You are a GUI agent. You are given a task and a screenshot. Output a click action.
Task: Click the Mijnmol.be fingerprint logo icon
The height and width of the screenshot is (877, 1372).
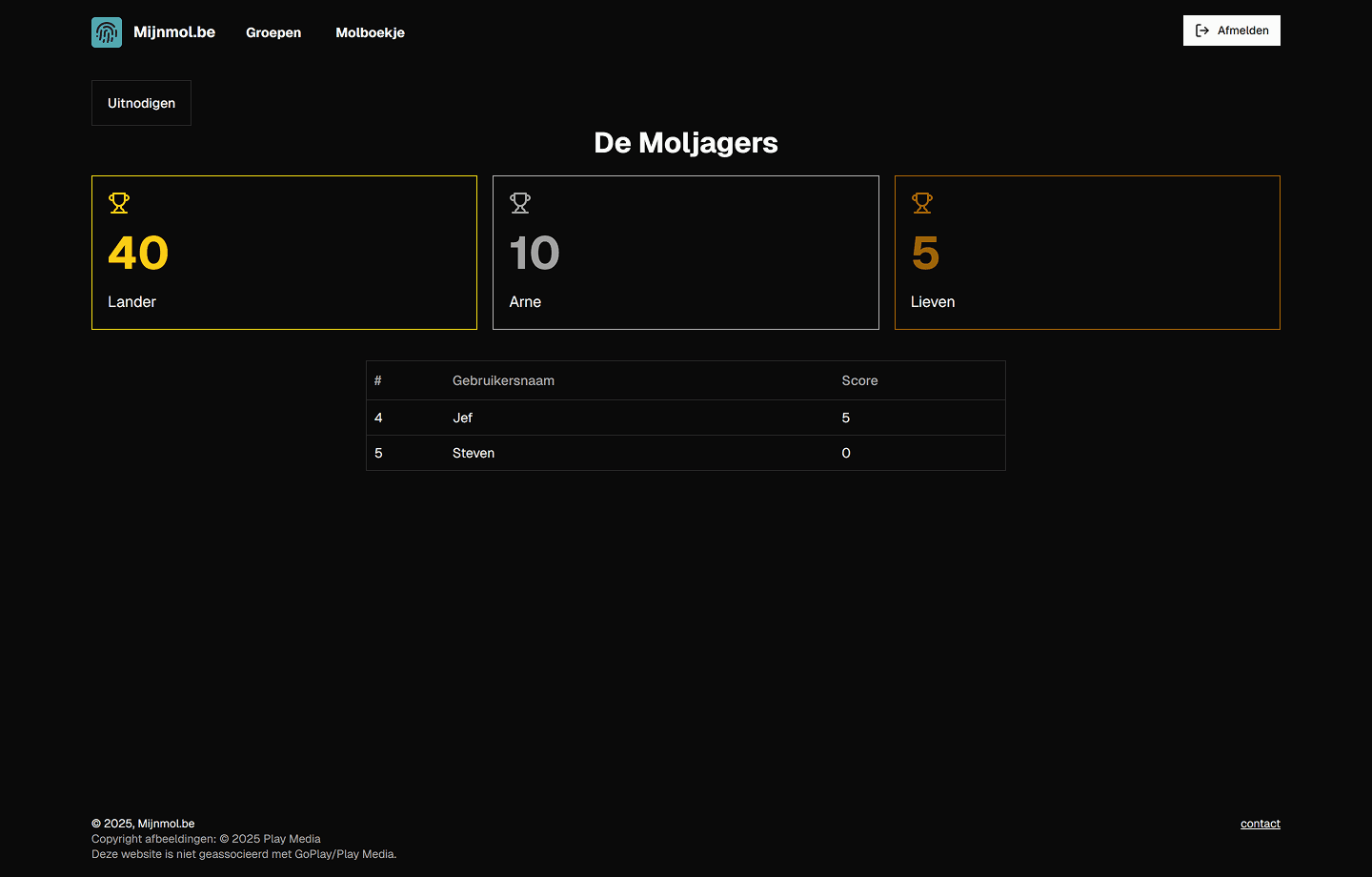coord(107,32)
